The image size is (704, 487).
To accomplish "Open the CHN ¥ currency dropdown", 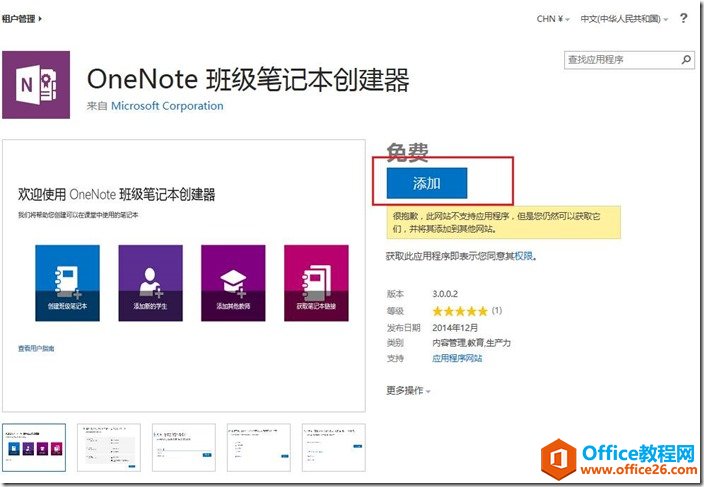I will 553,19.
